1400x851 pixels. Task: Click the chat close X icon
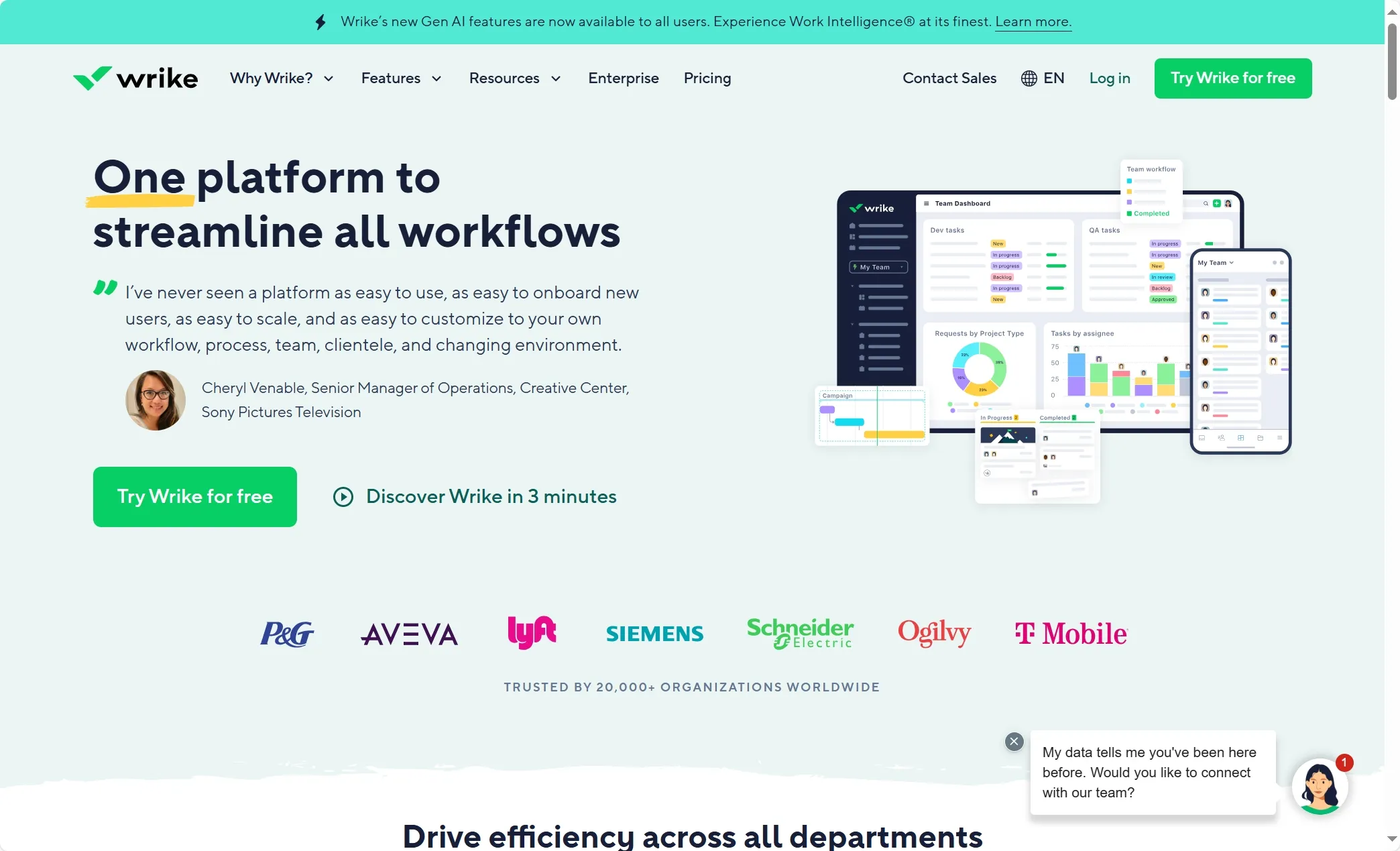pos(1014,741)
